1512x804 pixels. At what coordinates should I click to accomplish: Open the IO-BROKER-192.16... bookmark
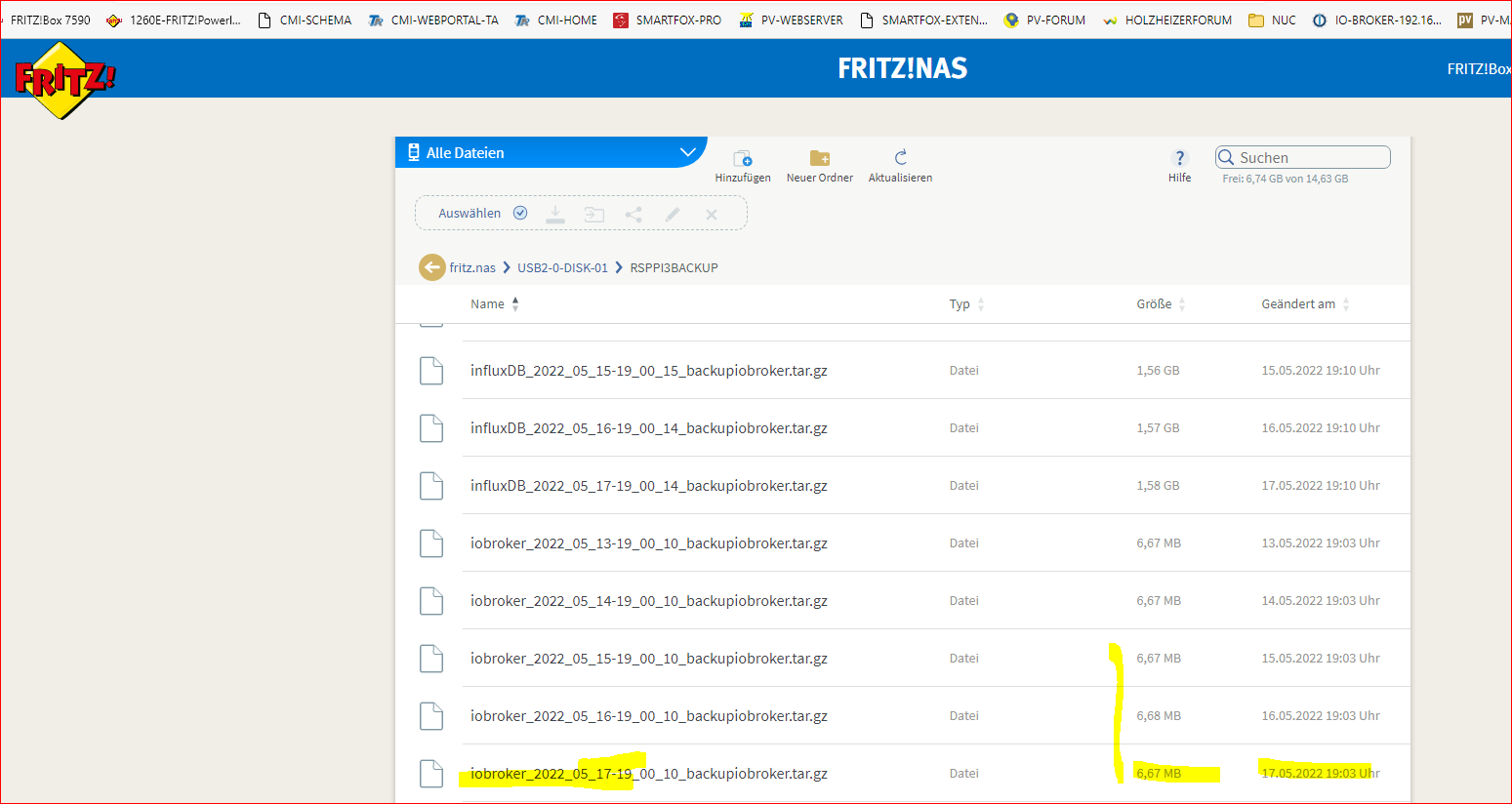click(x=1377, y=20)
